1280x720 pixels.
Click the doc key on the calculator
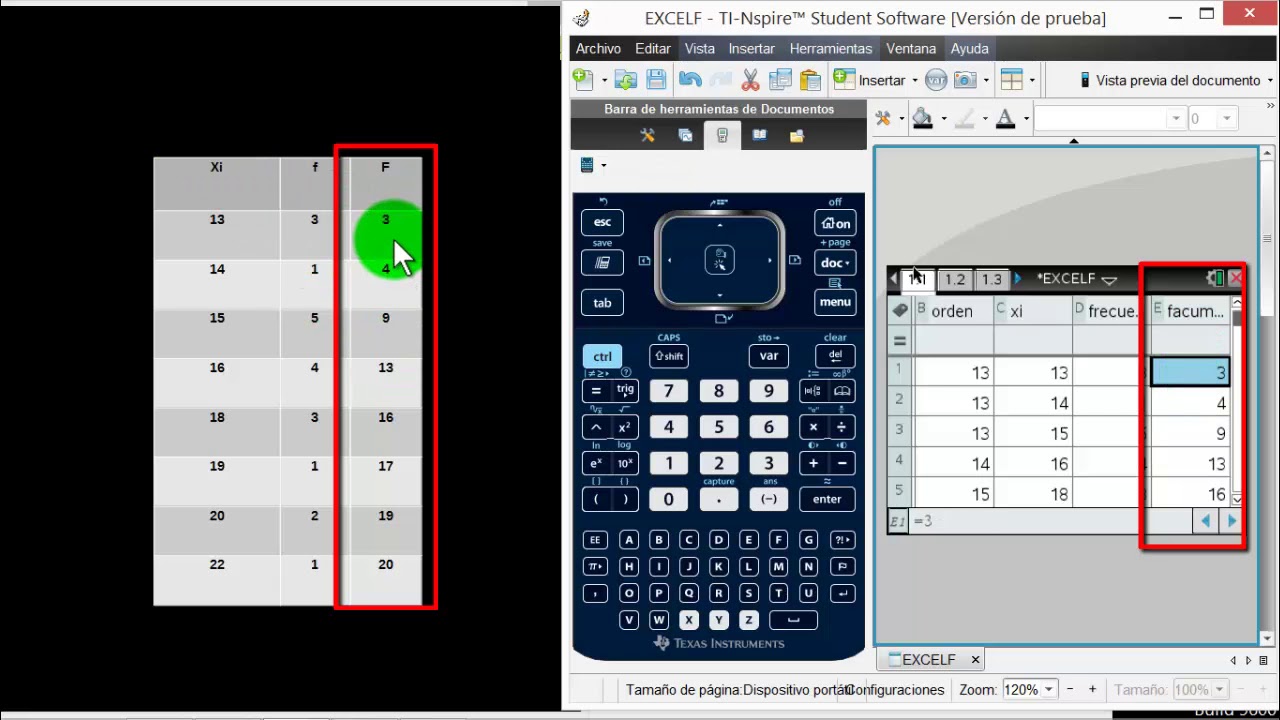pos(835,263)
